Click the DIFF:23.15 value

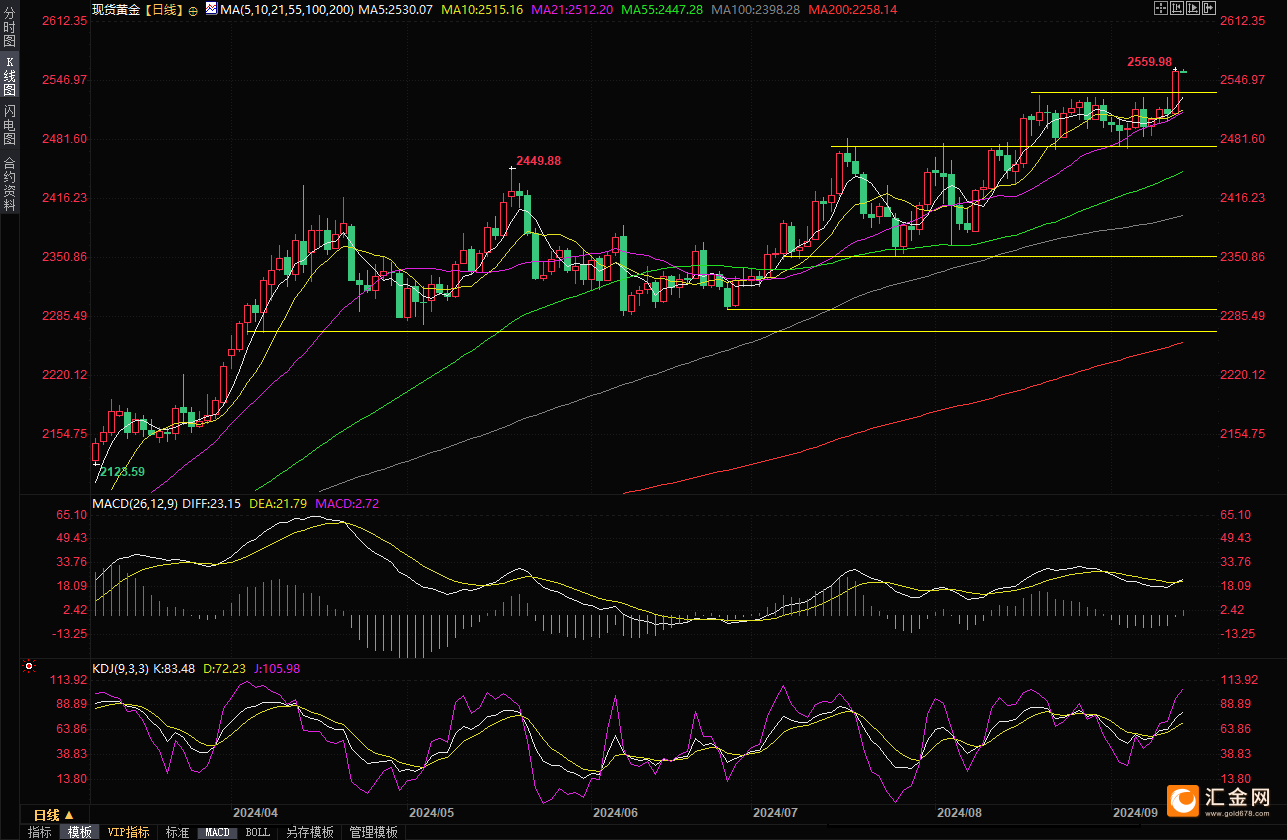pyautogui.click(x=212, y=503)
